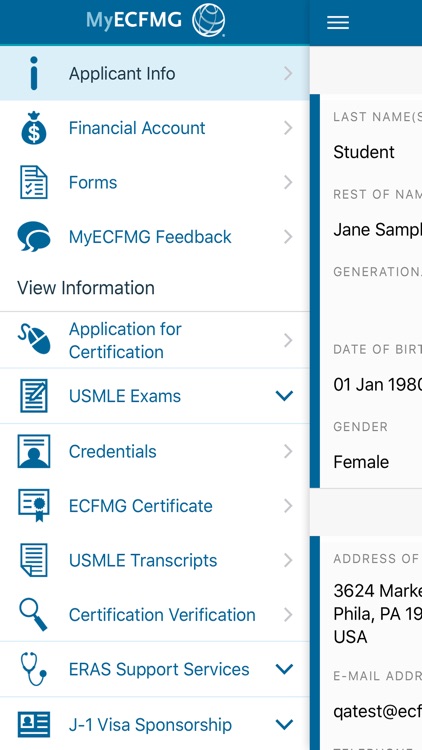Click the arrow beside Credentials

[288, 451]
